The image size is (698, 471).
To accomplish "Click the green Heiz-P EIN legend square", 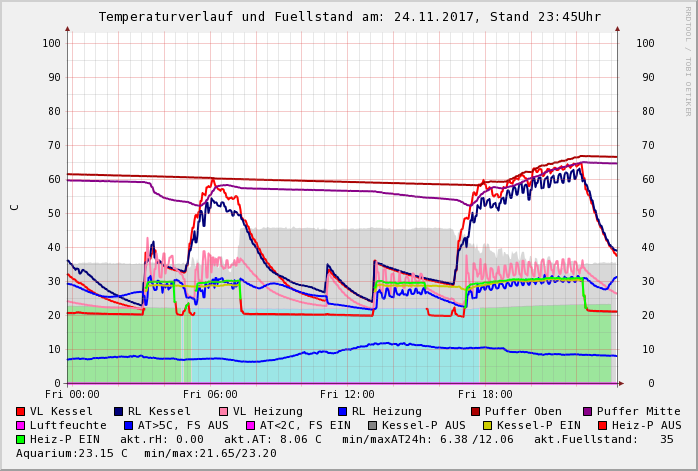I will click(x=21, y=439).
